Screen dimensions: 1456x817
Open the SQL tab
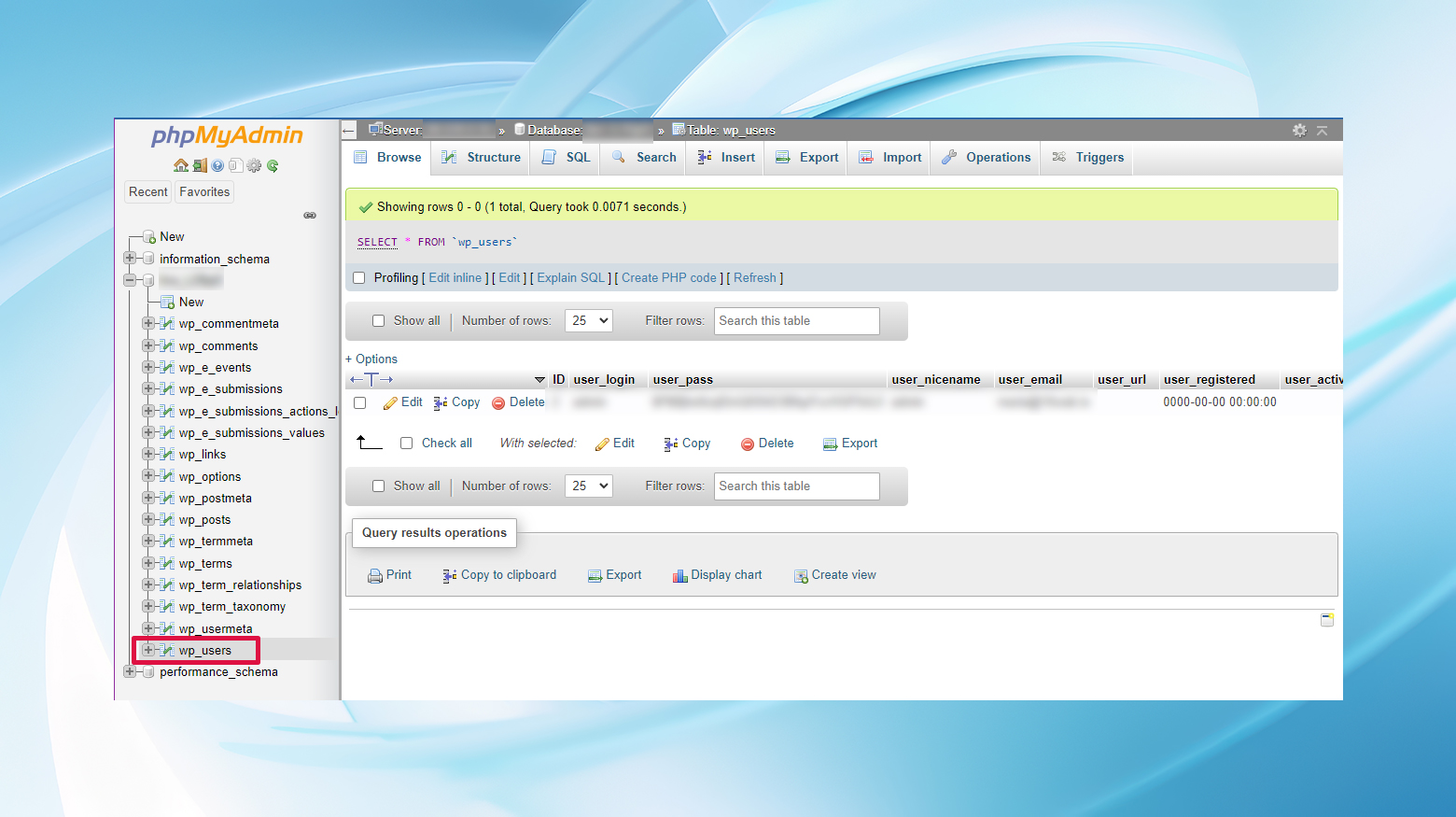tap(564, 157)
